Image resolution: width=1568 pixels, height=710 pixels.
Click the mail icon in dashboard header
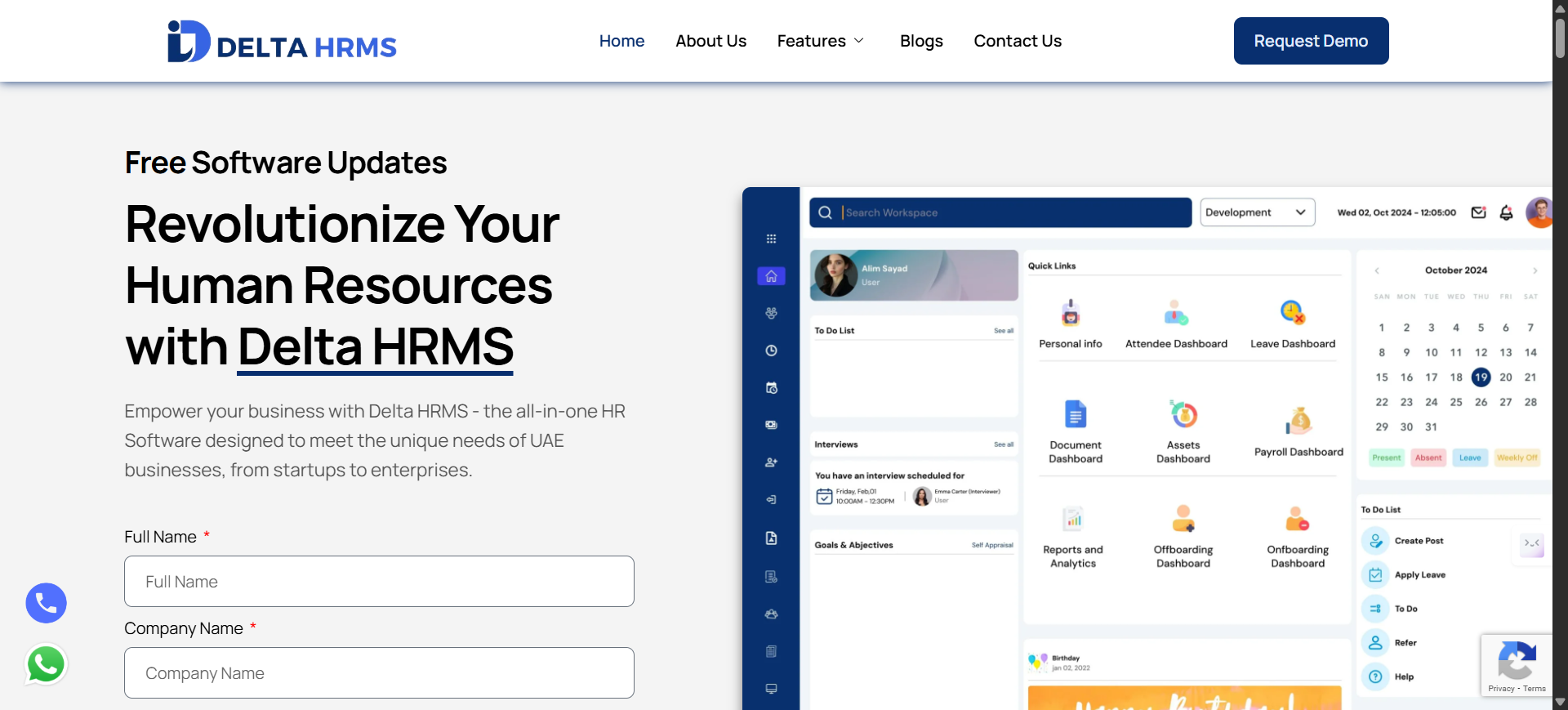[1479, 212]
